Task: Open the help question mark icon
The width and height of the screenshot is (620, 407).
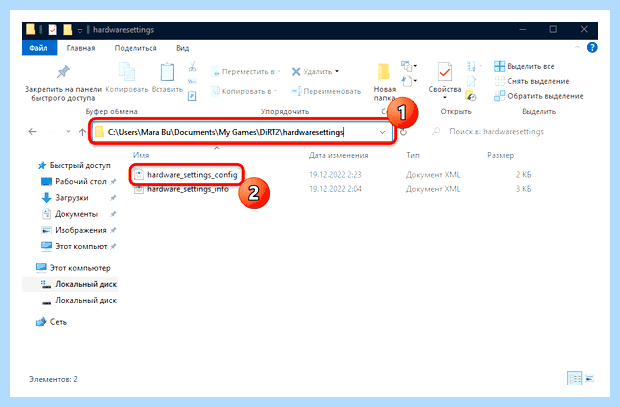Action: (592, 48)
